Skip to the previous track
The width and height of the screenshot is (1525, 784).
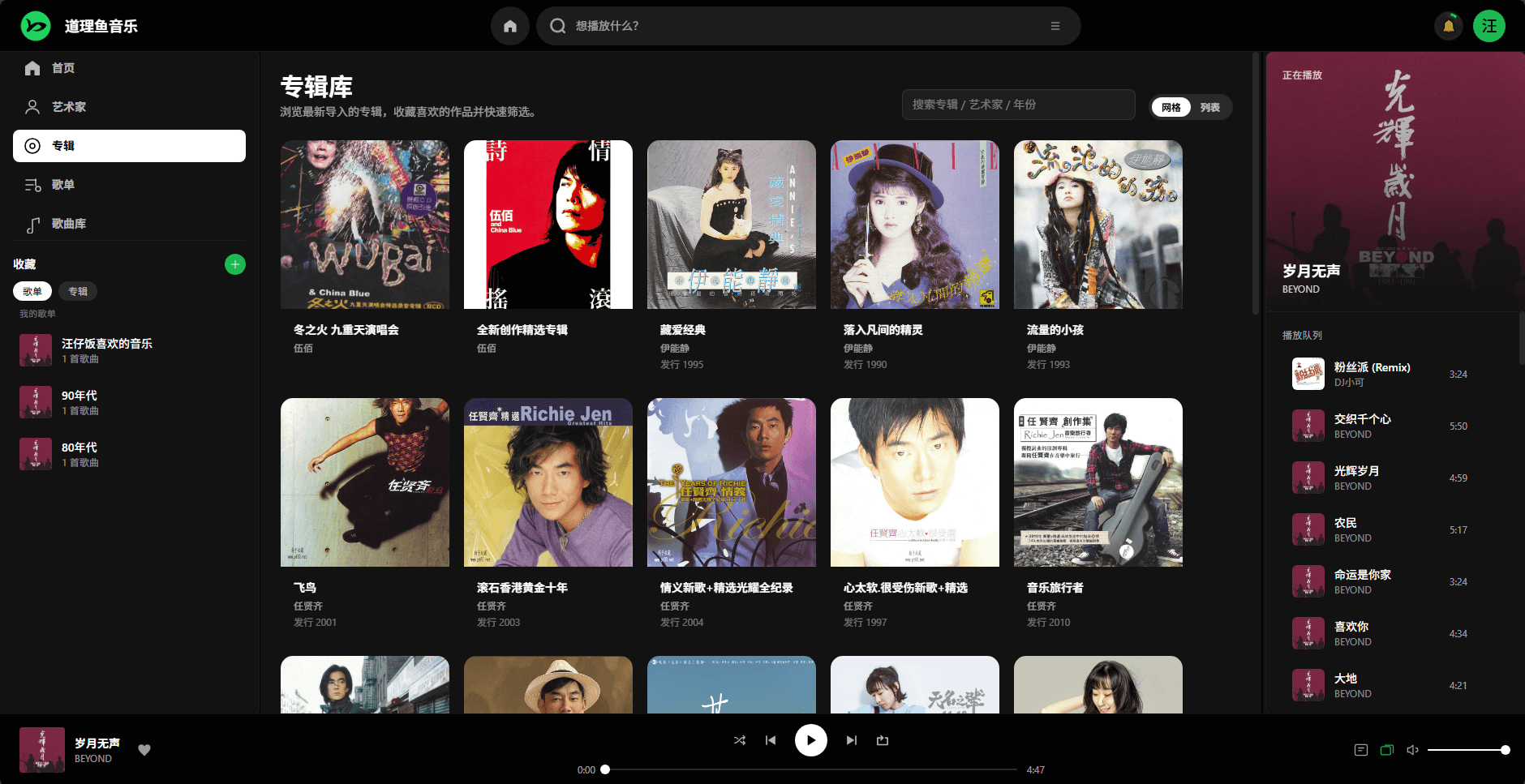[771, 740]
